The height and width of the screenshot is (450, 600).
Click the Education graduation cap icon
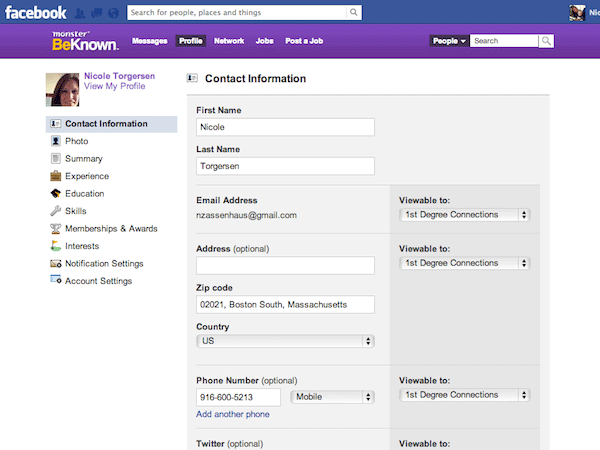55,193
